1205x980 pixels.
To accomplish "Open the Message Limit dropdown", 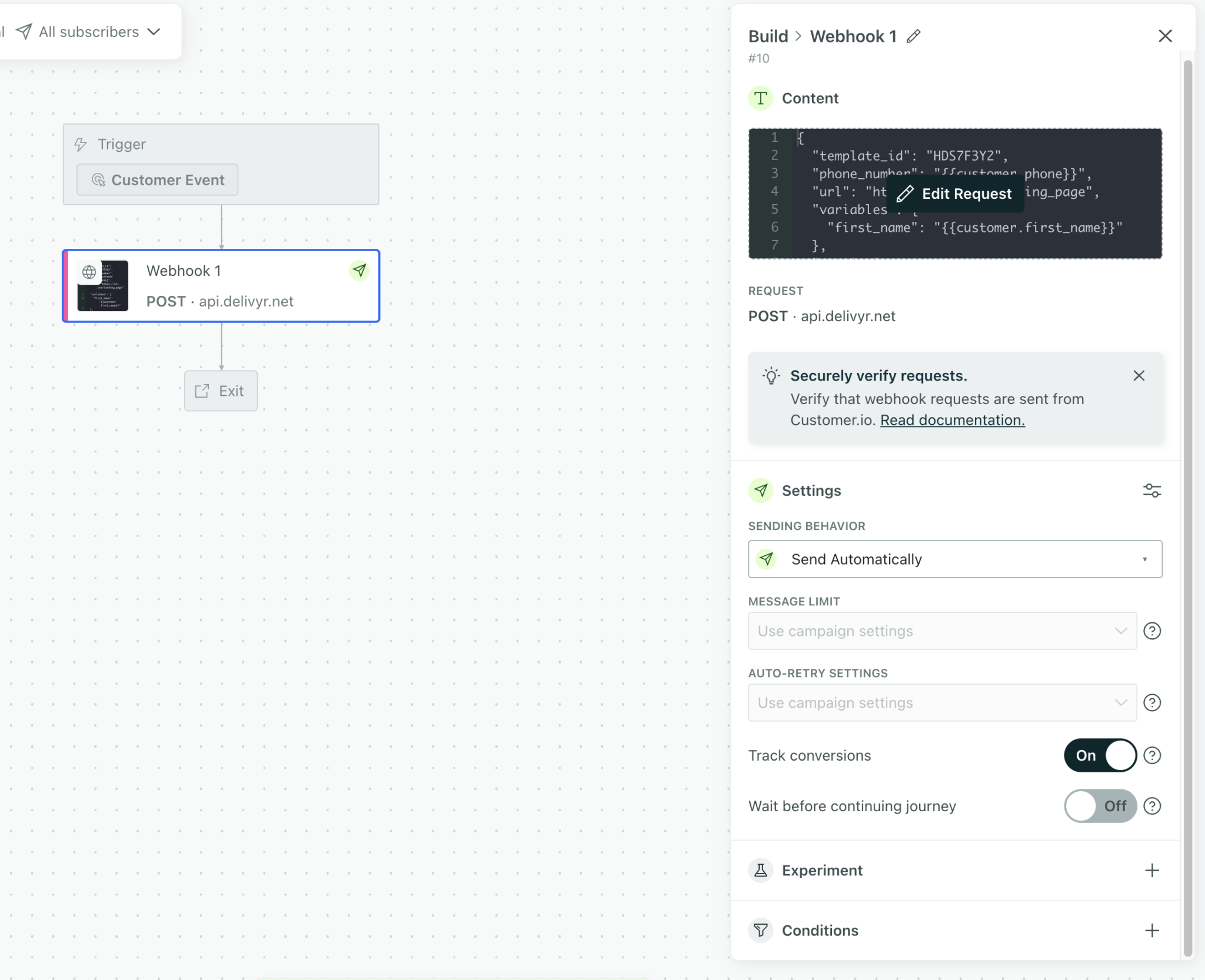I will click(x=941, y=631).
